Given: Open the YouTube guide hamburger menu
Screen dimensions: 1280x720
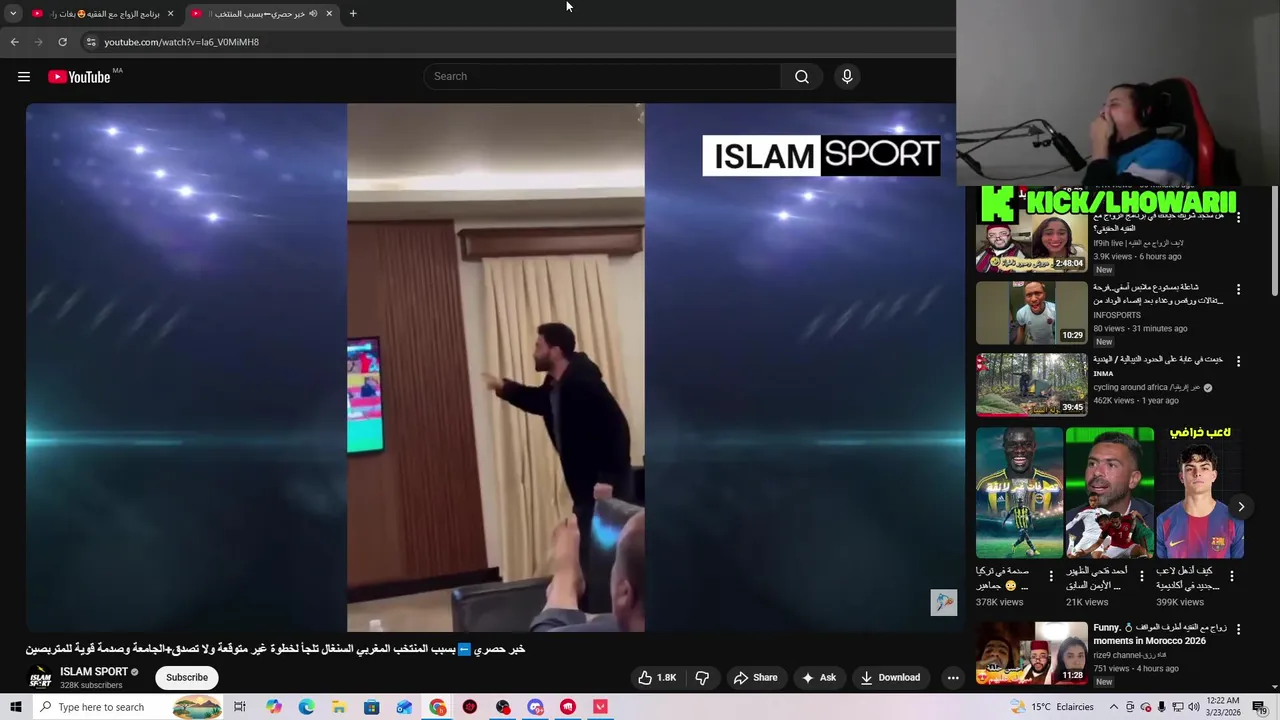Looking at the screenshot, I should 24,77.
